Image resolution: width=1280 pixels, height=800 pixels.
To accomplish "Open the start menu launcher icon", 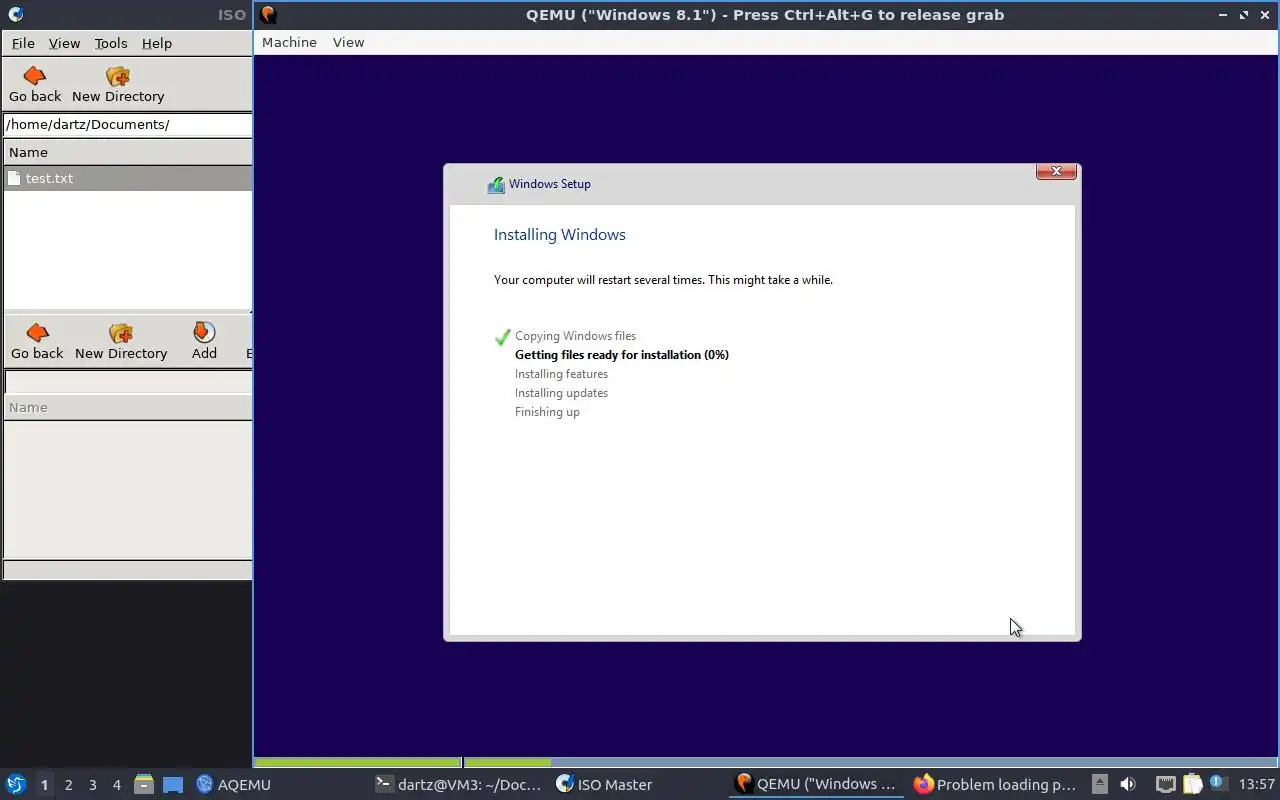I will (15, 785).
